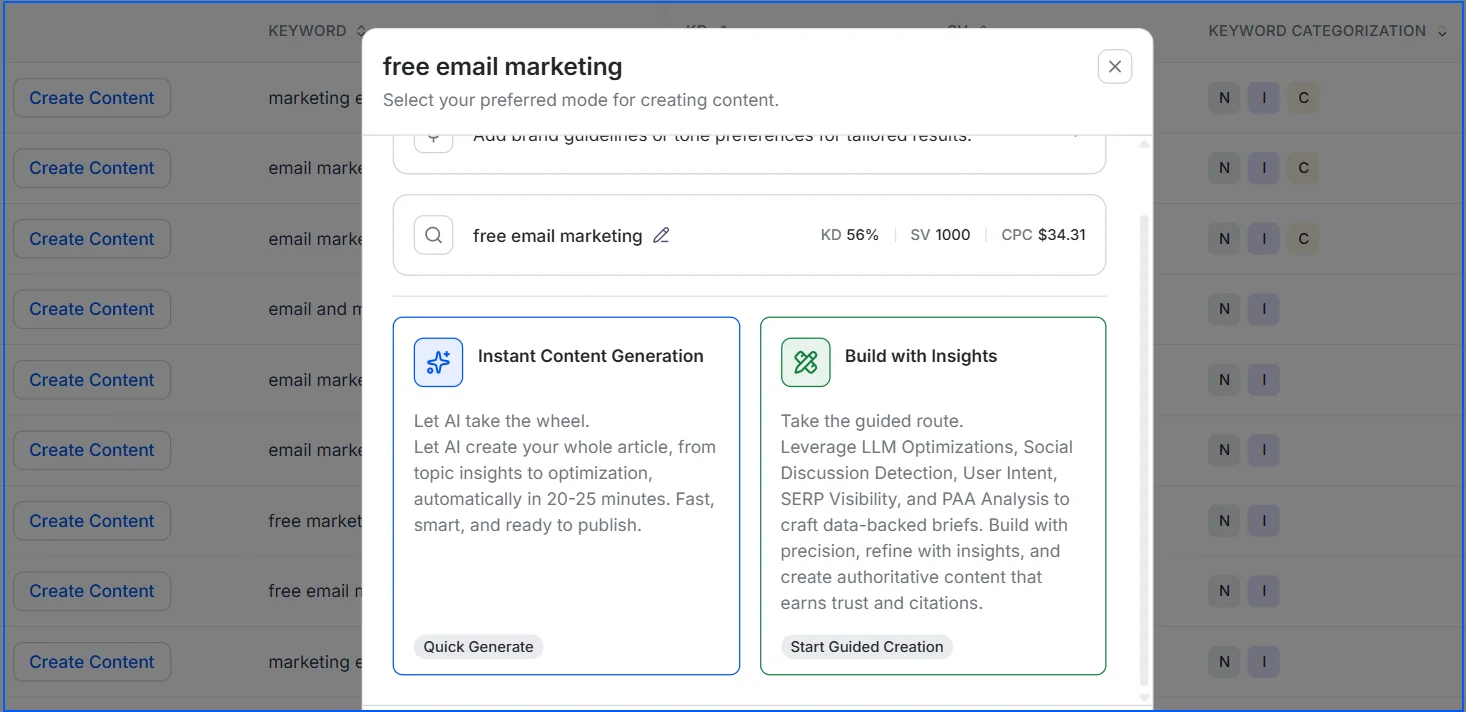Click the N badge in 'free email' row
The image size is (1466, 712).
[1224, 591]
